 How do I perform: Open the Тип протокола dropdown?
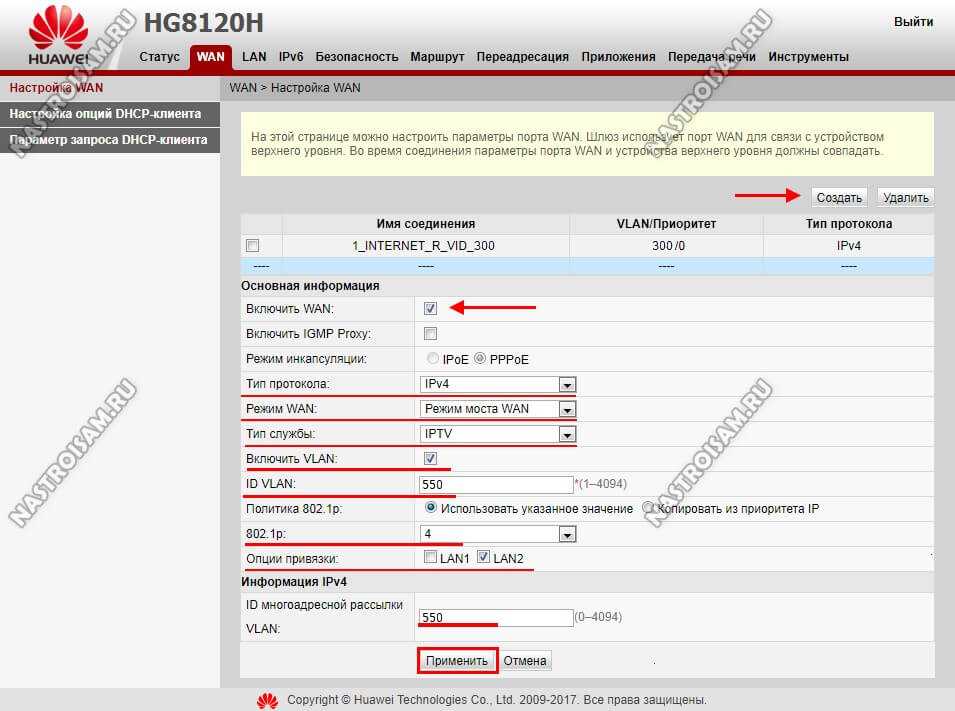566,384
